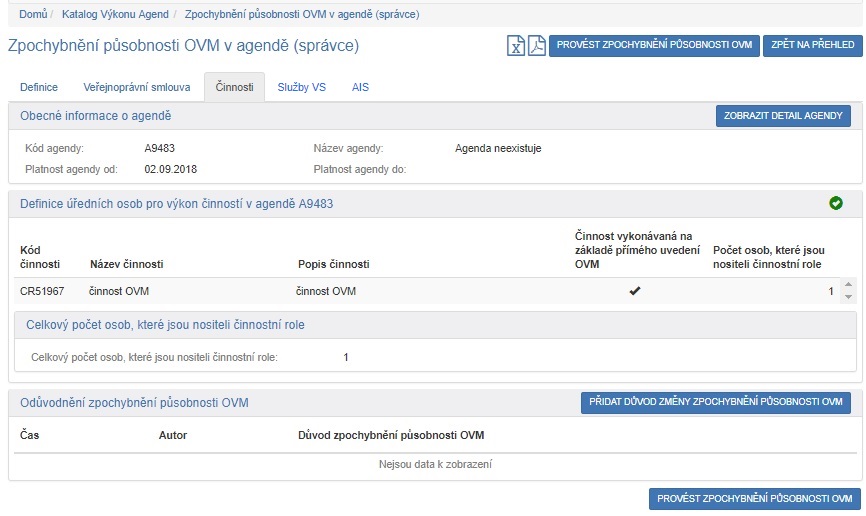
Task: Go to the Služby VS tab
Action: pos(302,87)
